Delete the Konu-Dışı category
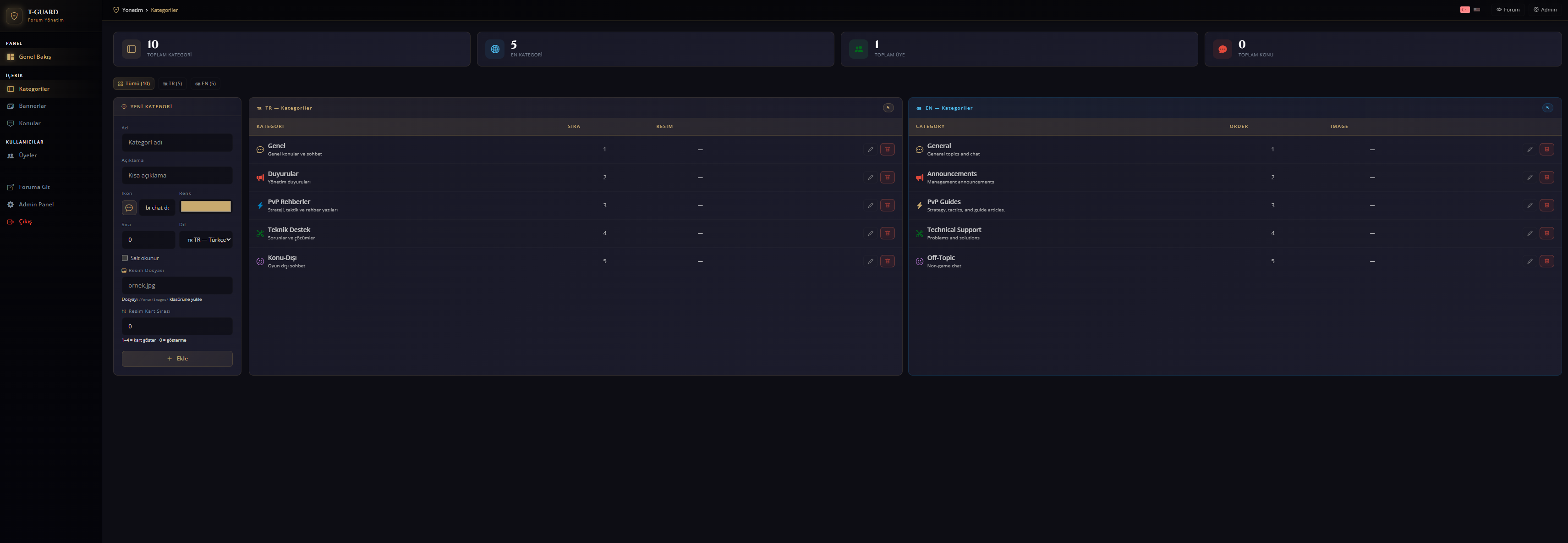 pyautogui.click(x=888, y=261)
